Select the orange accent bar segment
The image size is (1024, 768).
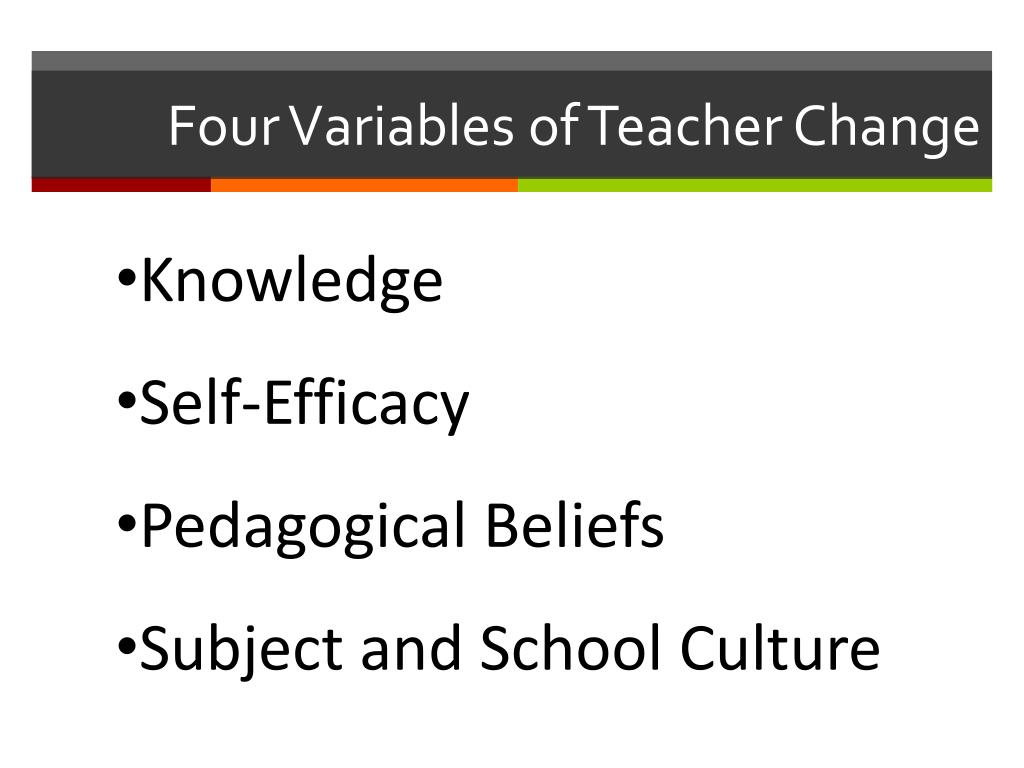[x=364, y=185]
